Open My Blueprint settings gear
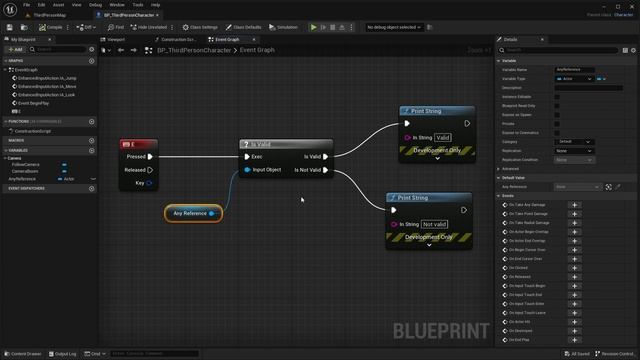The image size is (640, 360). click(x=92, y=49)
